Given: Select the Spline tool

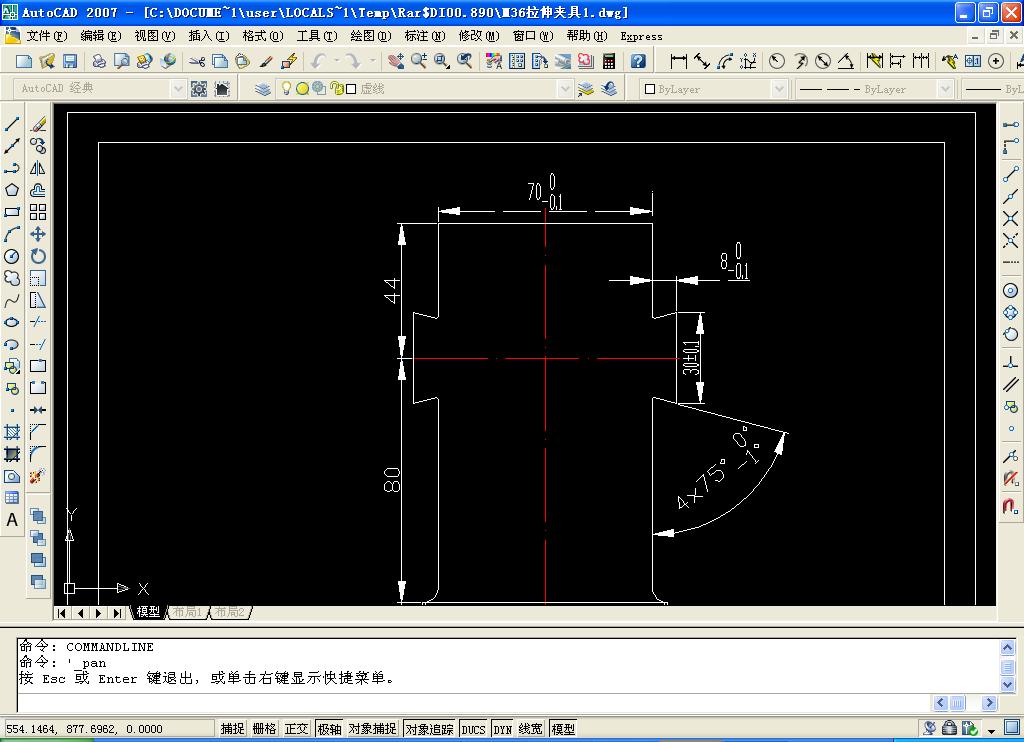Looking at the screenshot, I should (x=12, y=300).
